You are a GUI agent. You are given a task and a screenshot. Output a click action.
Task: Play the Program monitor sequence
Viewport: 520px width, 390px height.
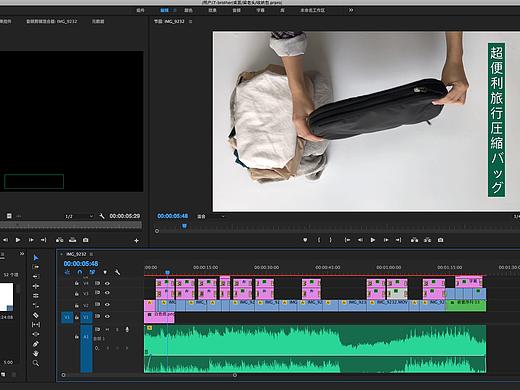373,240
